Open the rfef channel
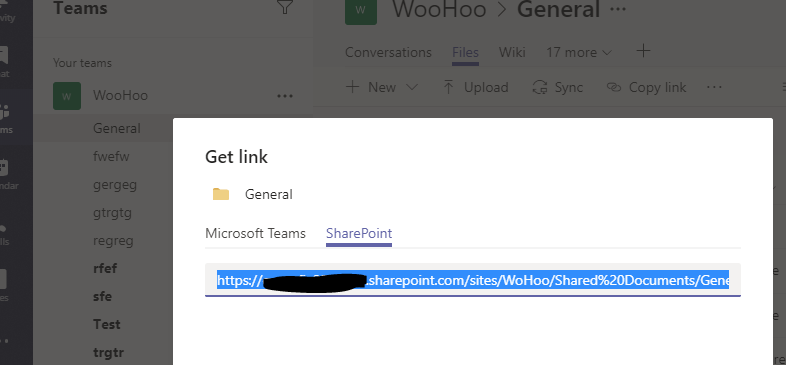 click(105, 268)
